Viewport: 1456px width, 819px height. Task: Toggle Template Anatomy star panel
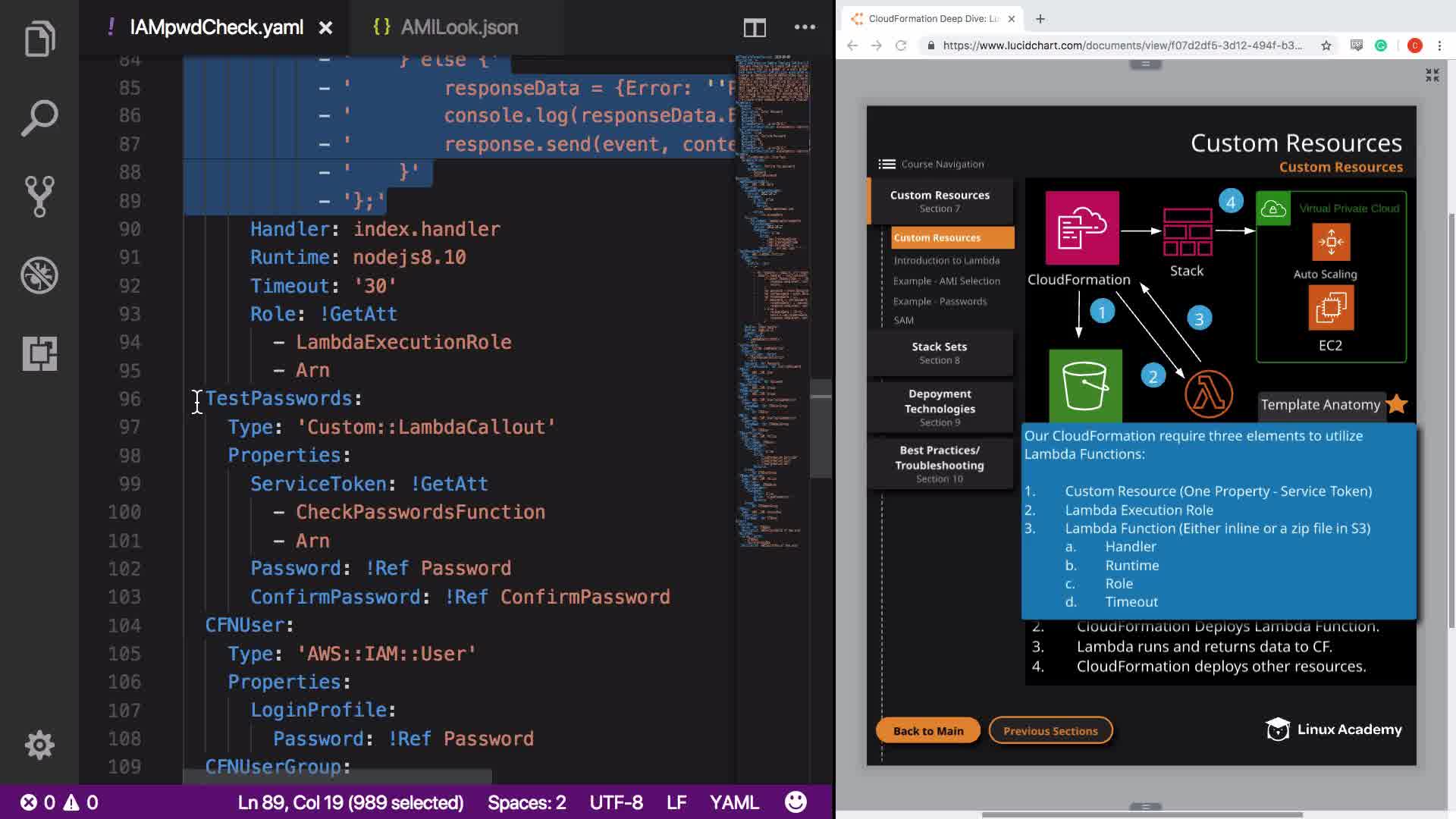tap(1396, 404)
